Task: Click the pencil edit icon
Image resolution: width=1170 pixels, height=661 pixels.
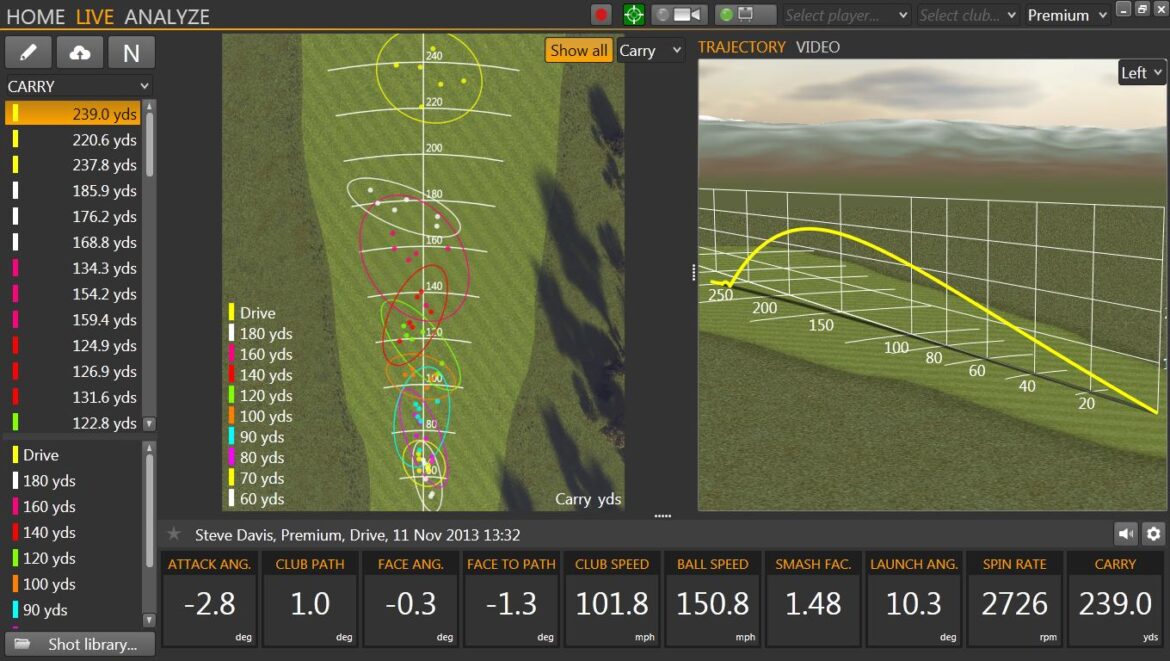Action: pyautogui.click(x=29, y=53)
